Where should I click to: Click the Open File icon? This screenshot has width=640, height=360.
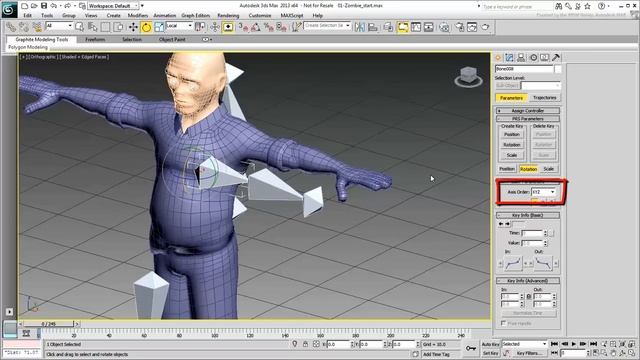[34, 6]
